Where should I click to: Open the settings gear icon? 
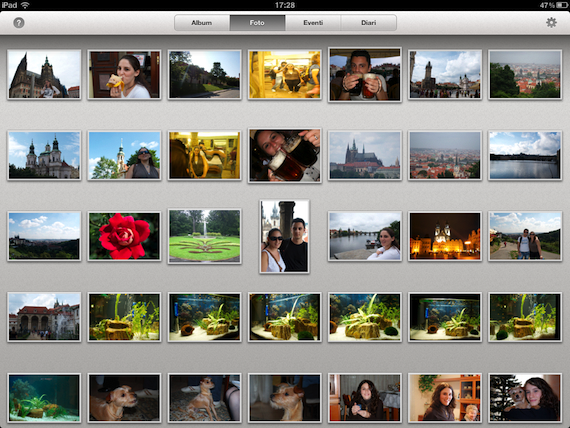551,23
